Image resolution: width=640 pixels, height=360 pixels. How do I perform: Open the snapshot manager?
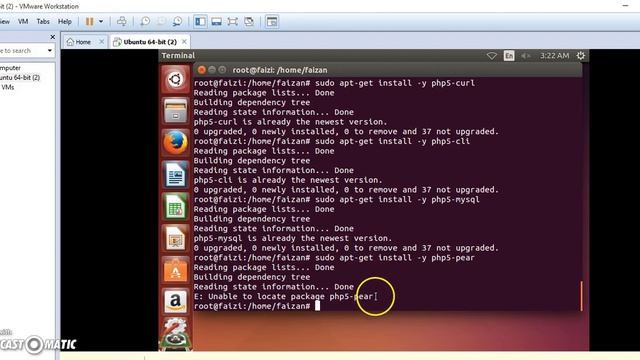click(x=177, y=22)
